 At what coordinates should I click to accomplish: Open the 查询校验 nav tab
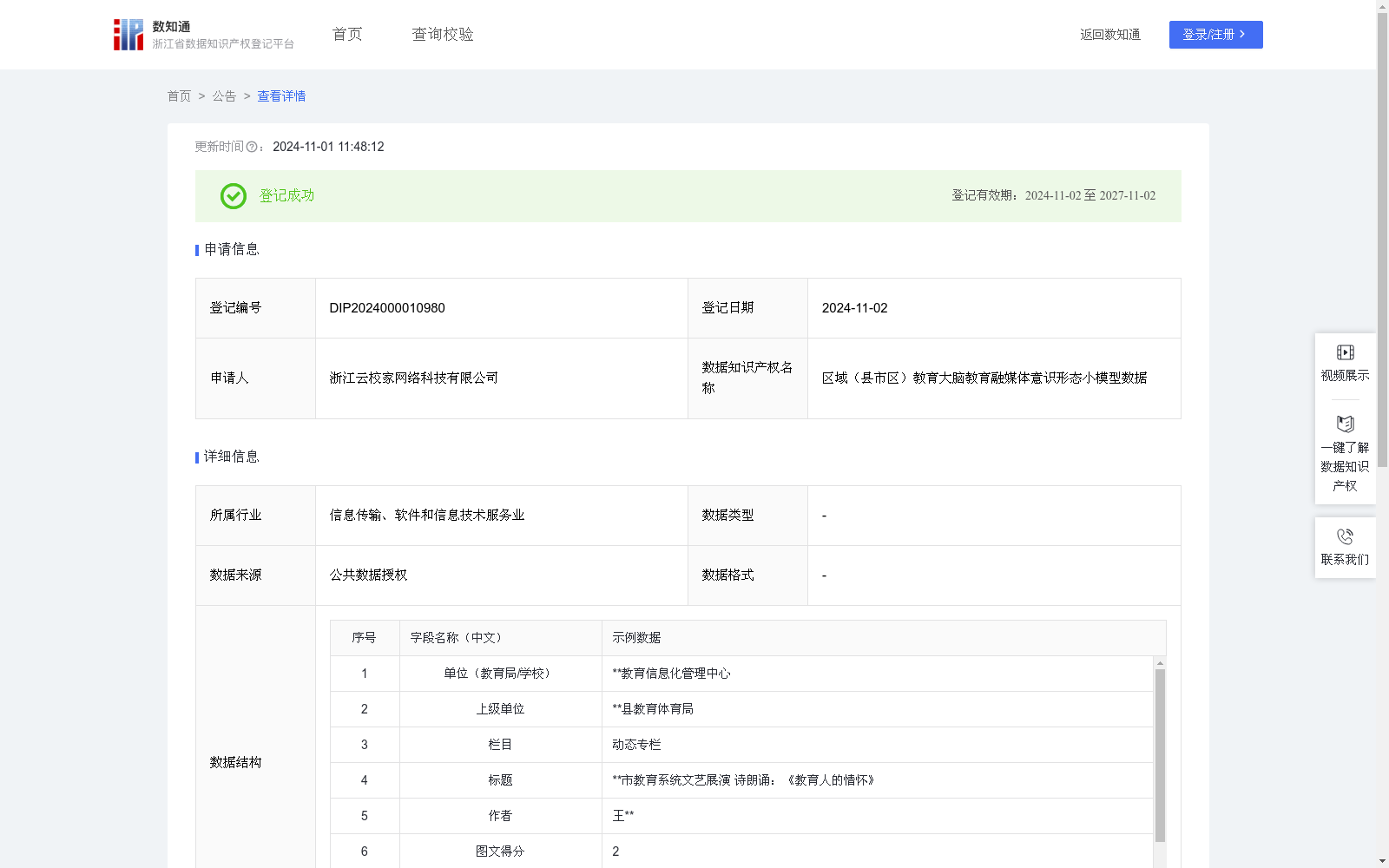coord(443,35)
